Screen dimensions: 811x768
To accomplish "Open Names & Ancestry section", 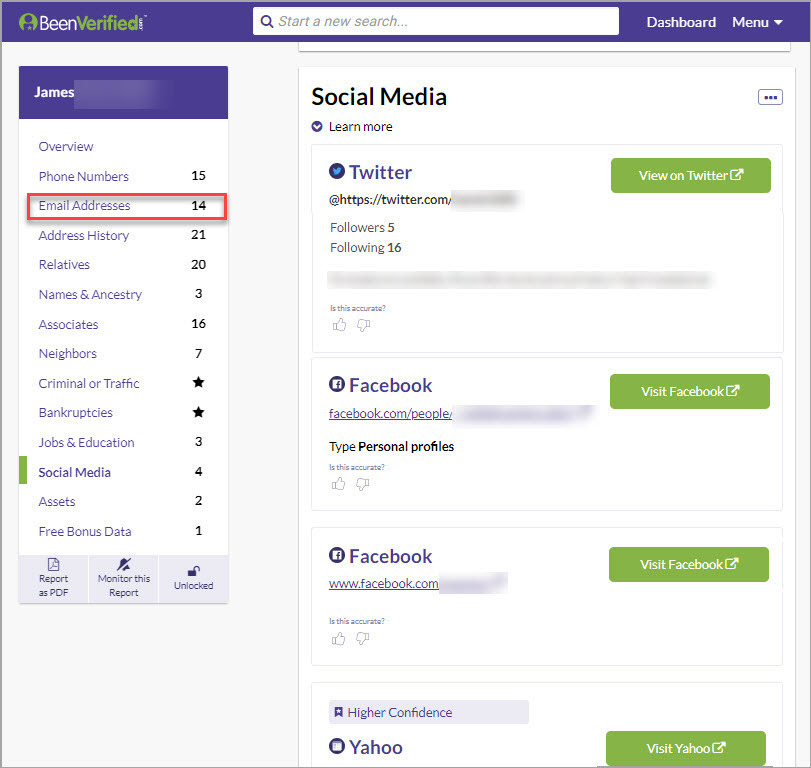I will 123,294.
